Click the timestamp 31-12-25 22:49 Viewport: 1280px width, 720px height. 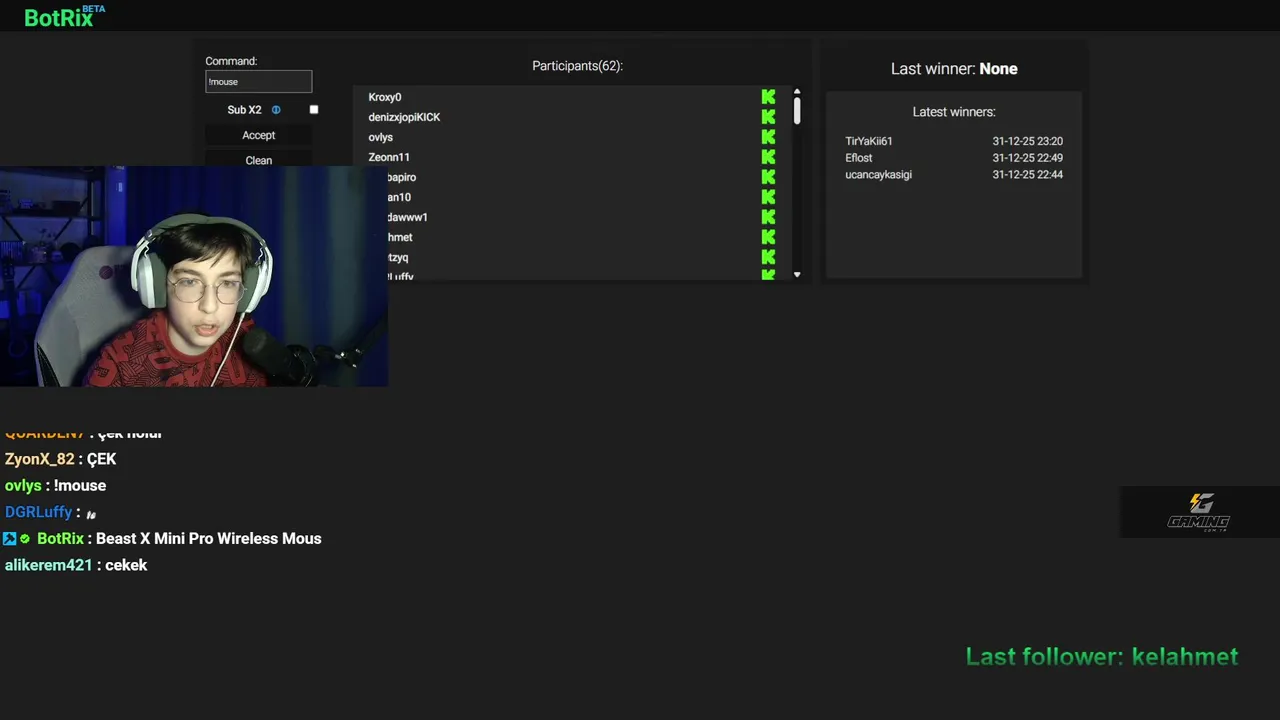1028,158
